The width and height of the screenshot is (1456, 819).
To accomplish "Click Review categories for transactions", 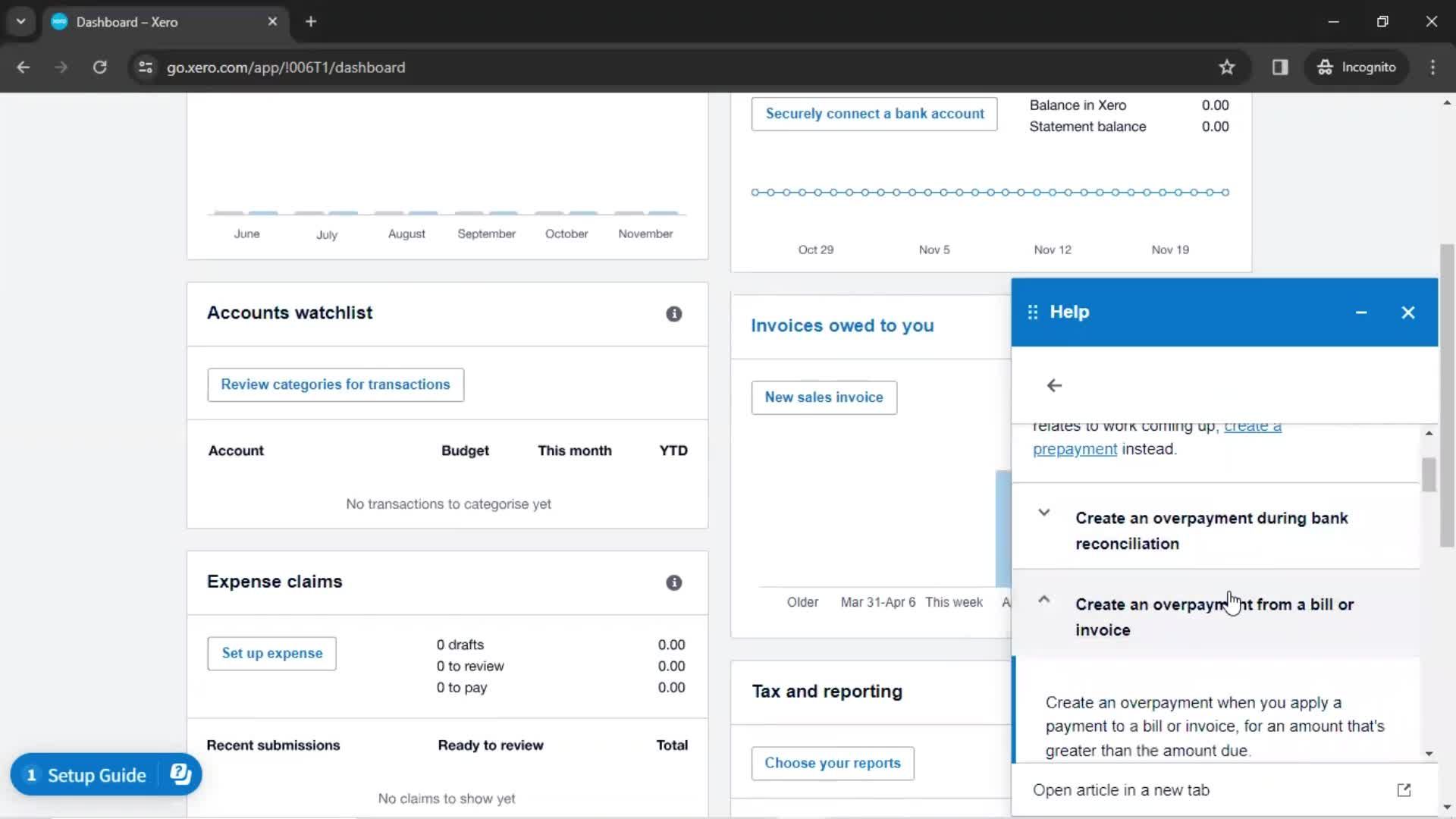I will pos(335,384).
